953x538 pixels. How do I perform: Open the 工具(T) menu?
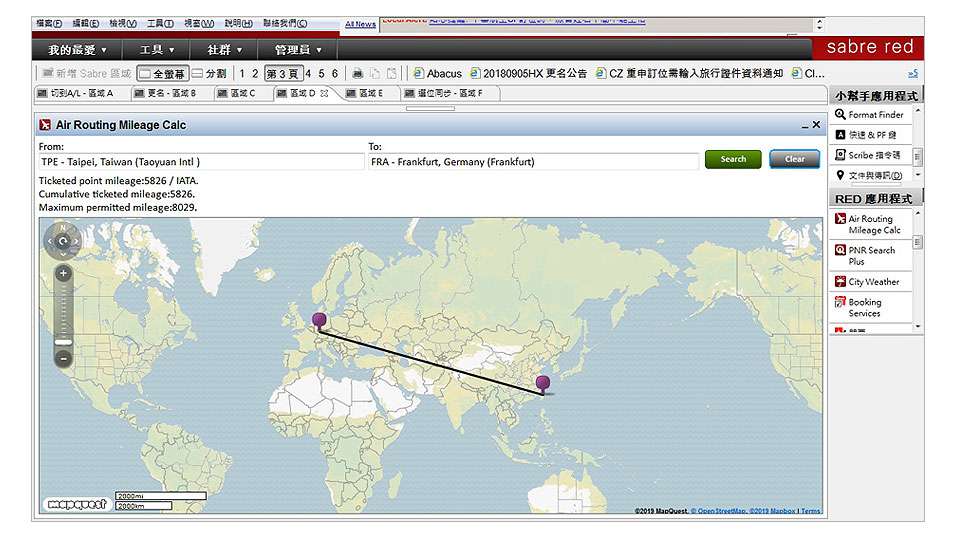click(x=160, y=23)
